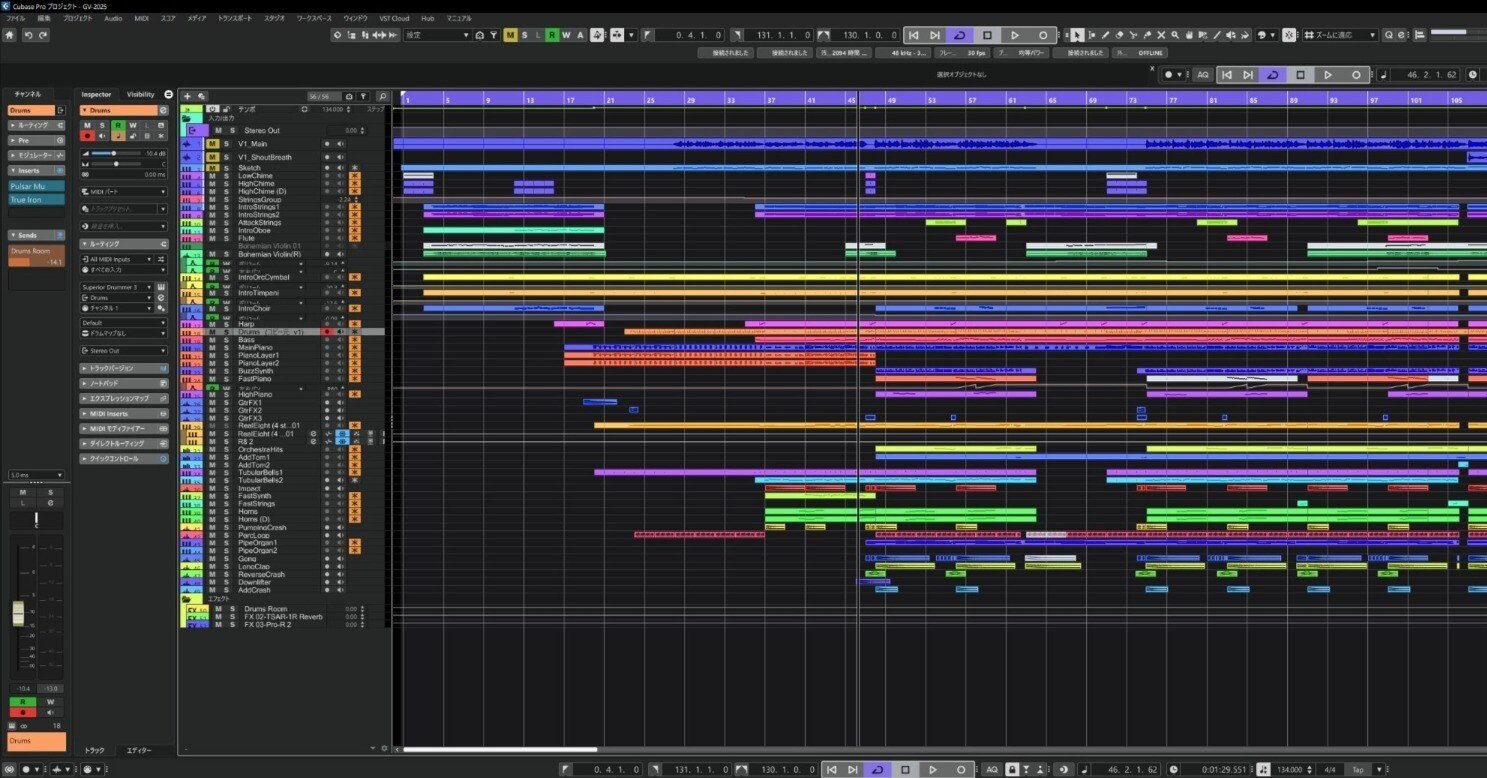Viewport: 1487px width, 778px height.
Task: Adjust the Drums channel volume fader
Action: (x=18, y=613)
